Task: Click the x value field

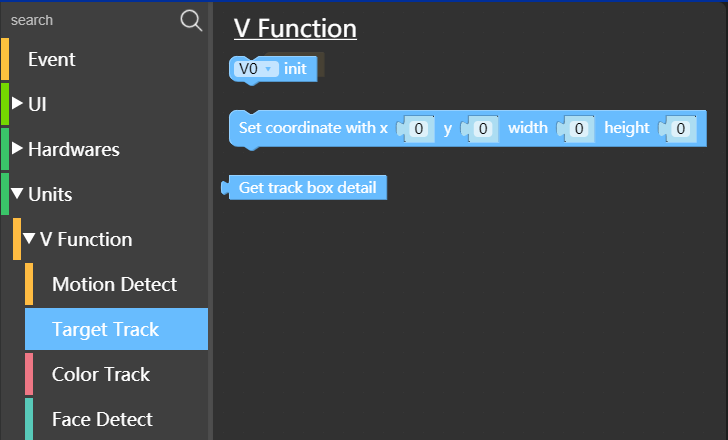Action: (x=419, y=129)
